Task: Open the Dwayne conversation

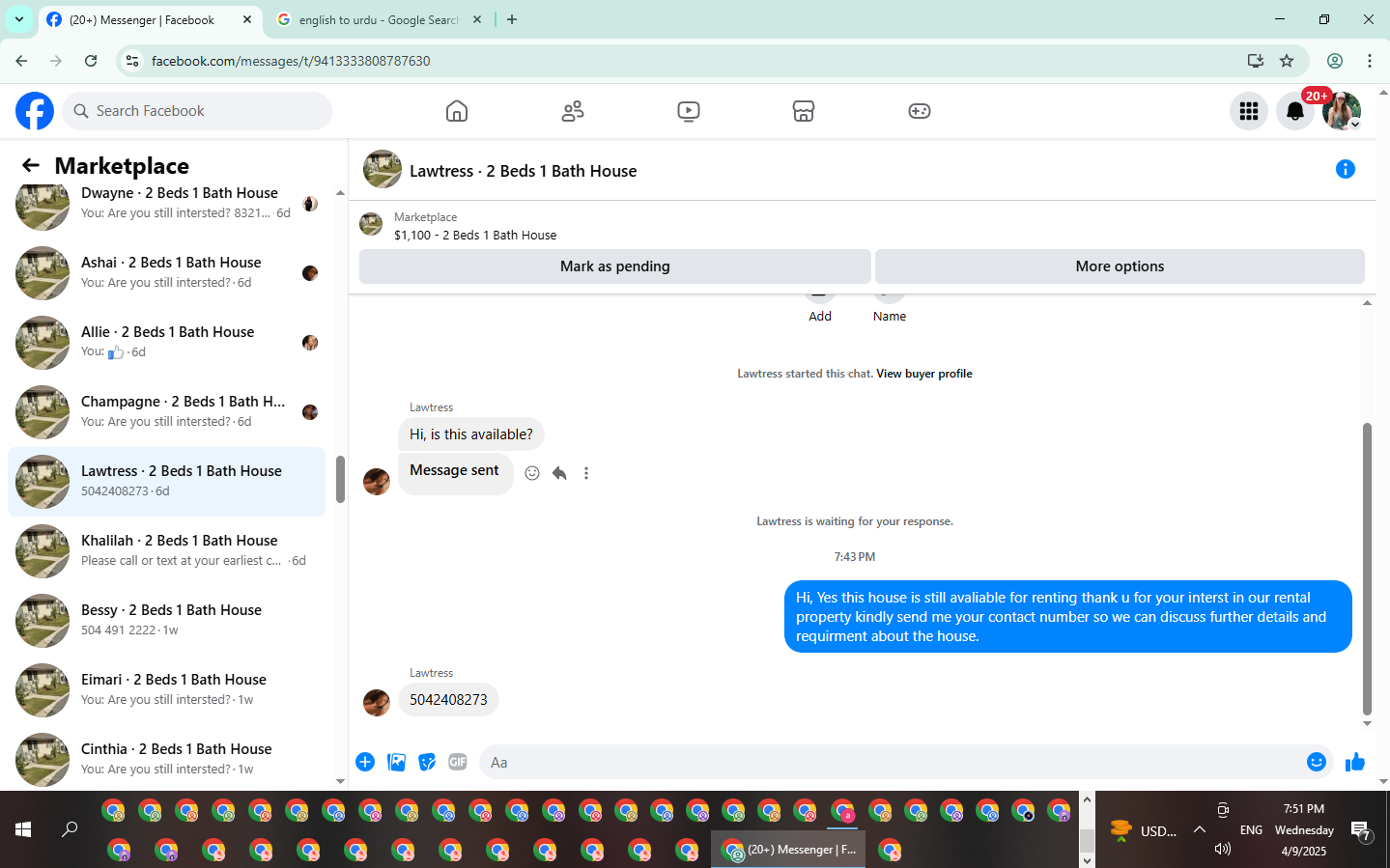Action: (x=166, y=204)
